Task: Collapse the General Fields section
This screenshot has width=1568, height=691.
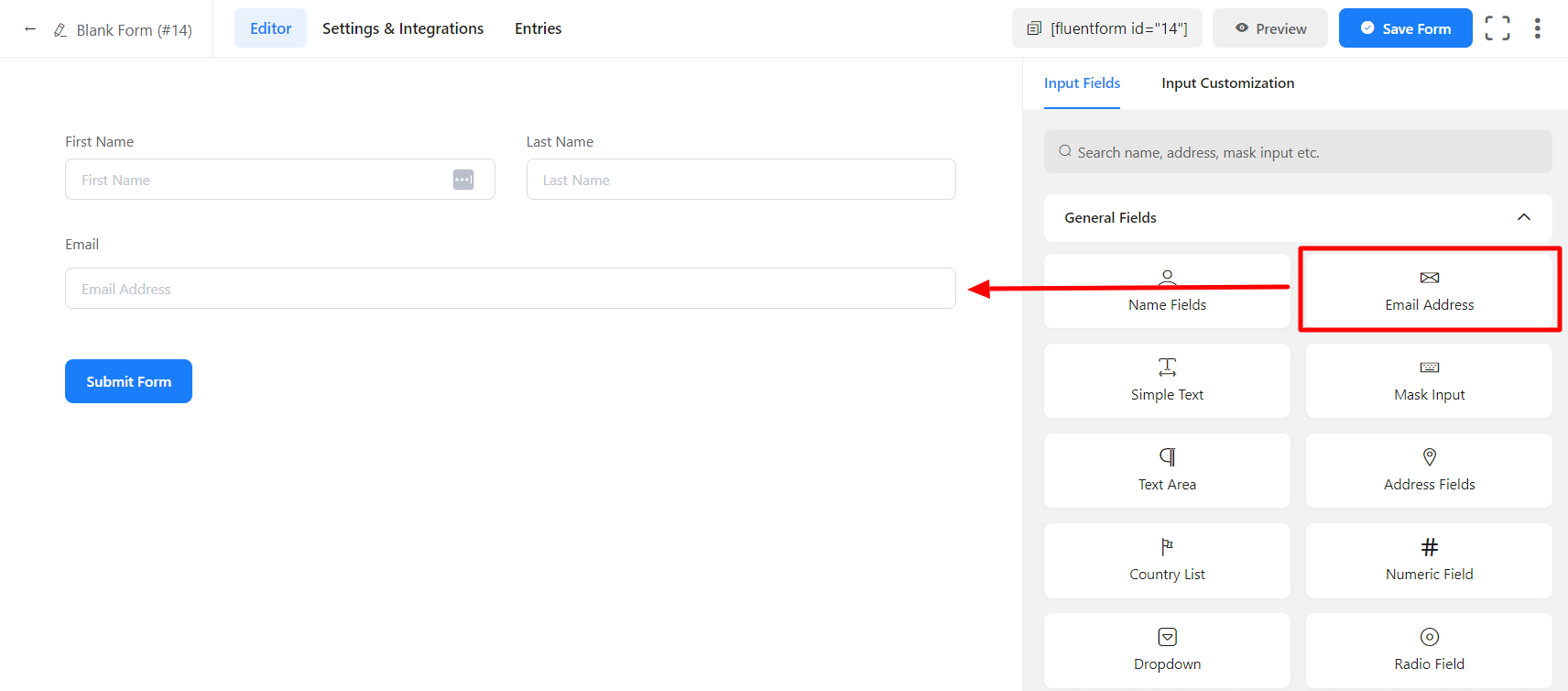Action: tap(1524, 217)
